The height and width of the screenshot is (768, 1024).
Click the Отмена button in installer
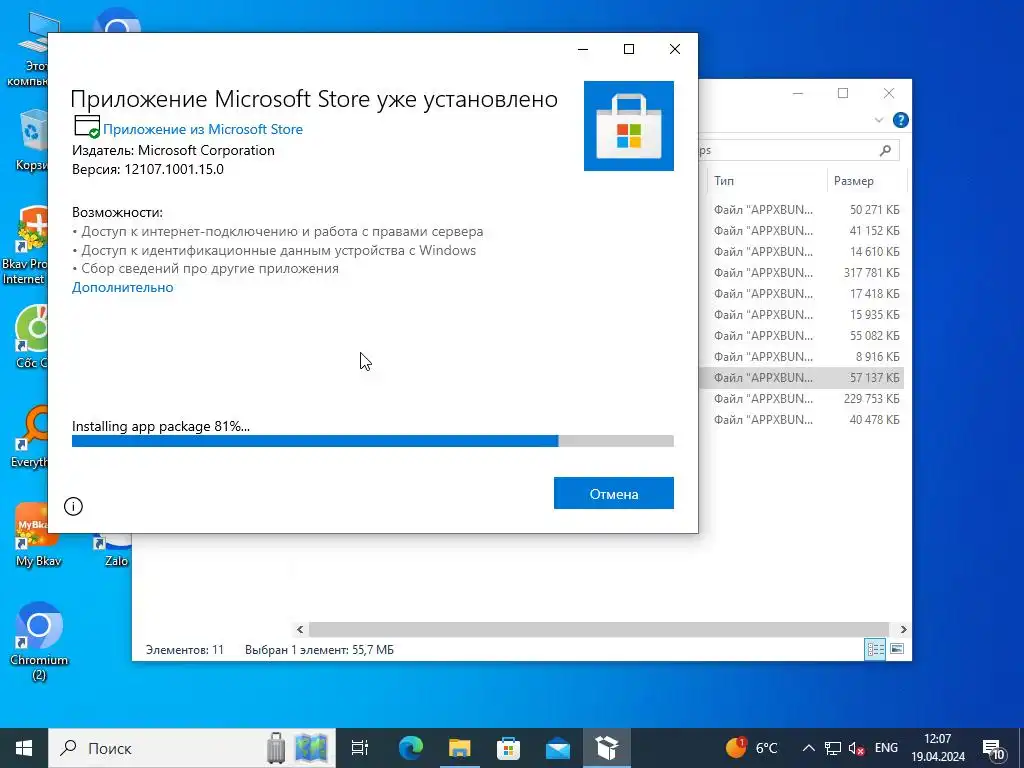click(613, 493)
